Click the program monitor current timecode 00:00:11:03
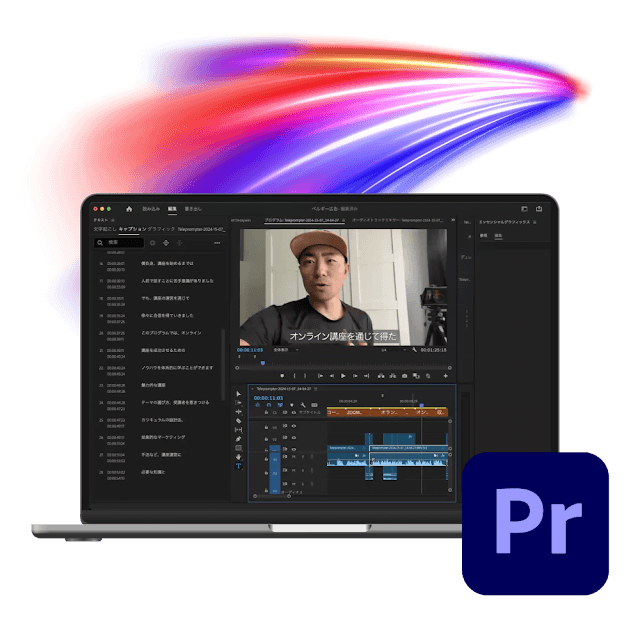Viewport: 640px width, 640px height. click(x=250, y=350)
